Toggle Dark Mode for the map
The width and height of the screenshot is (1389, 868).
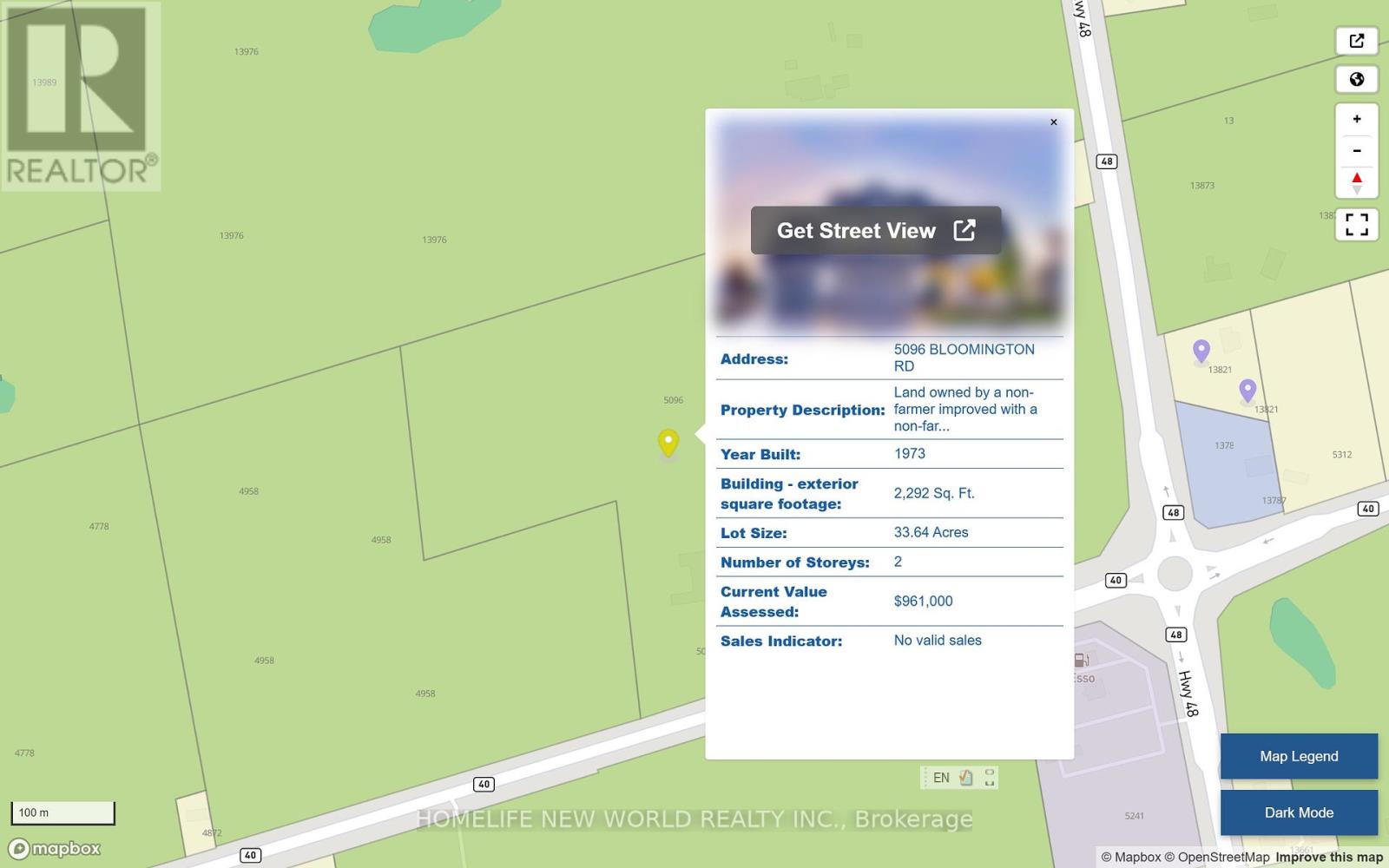[x=1298, y=812]
